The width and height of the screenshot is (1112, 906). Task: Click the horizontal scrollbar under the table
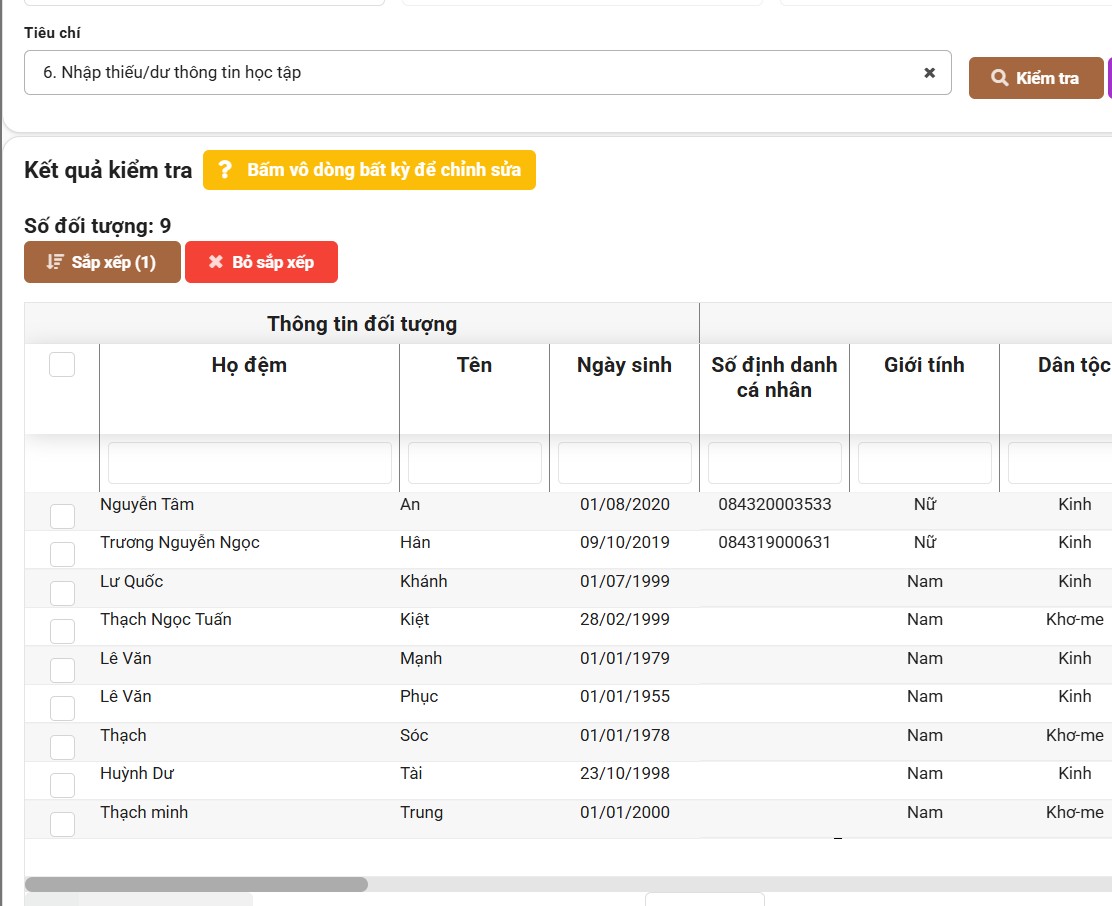(x=196, y=884)
